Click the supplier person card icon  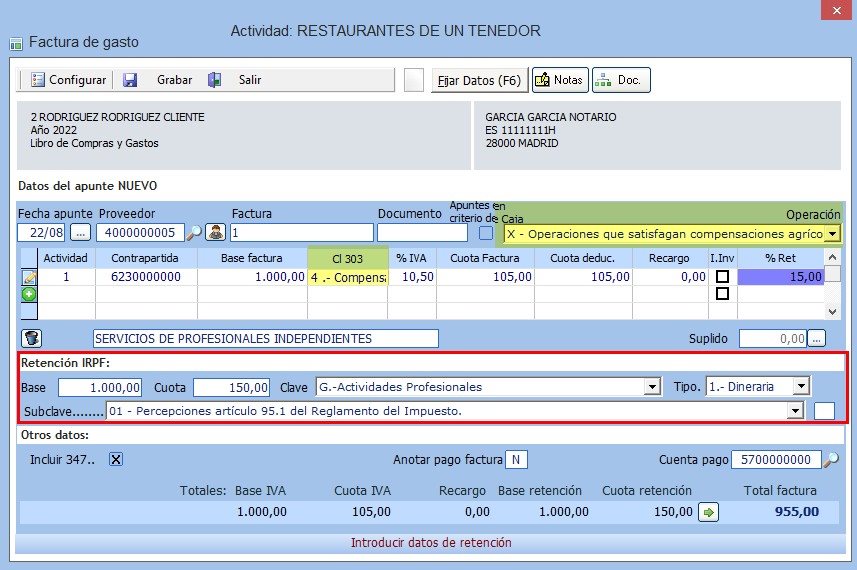[x=215, y=233]
